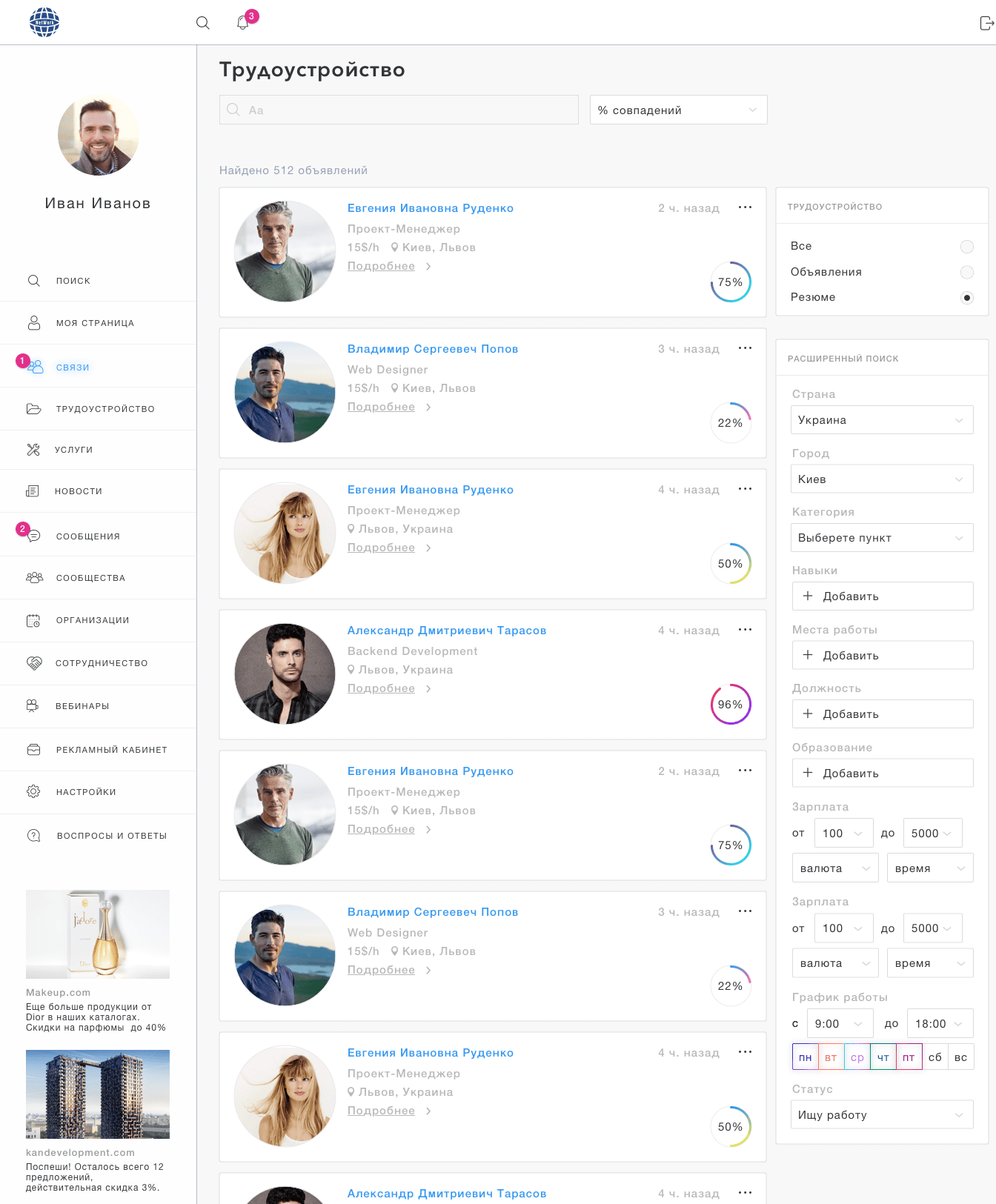Open the Статус dropdown Ищу работу
This screenshot has width=996, height=1204.
click(882, 1115)
